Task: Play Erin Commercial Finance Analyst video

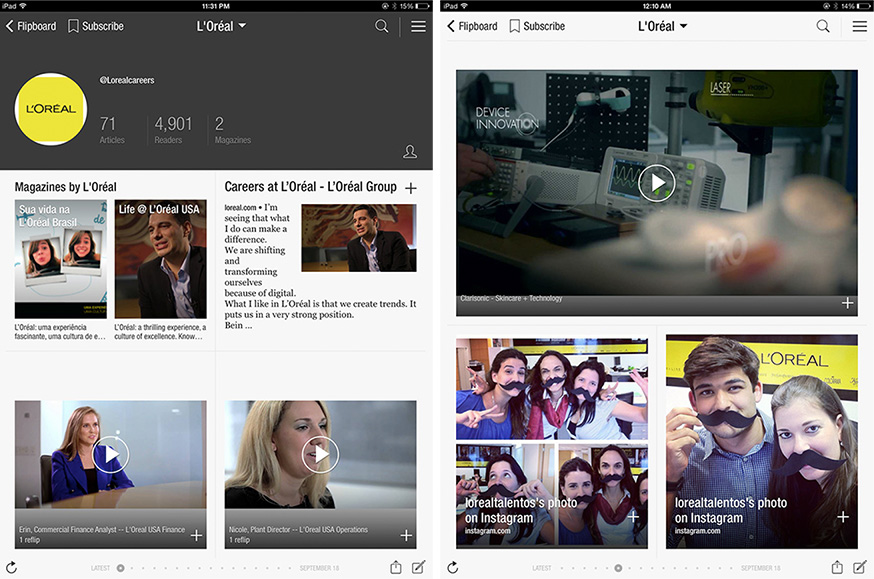Action: click(110, 455)
